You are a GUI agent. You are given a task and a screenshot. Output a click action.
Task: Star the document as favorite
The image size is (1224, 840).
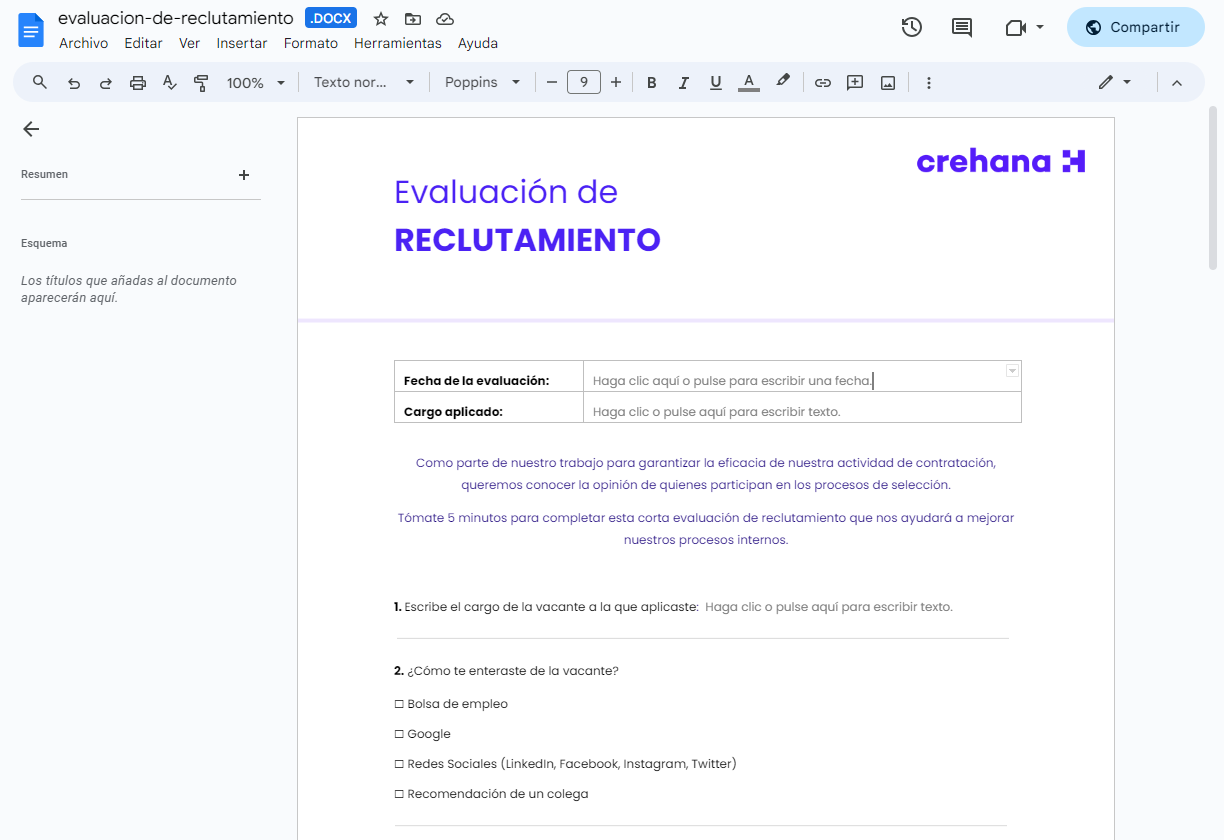380,18
